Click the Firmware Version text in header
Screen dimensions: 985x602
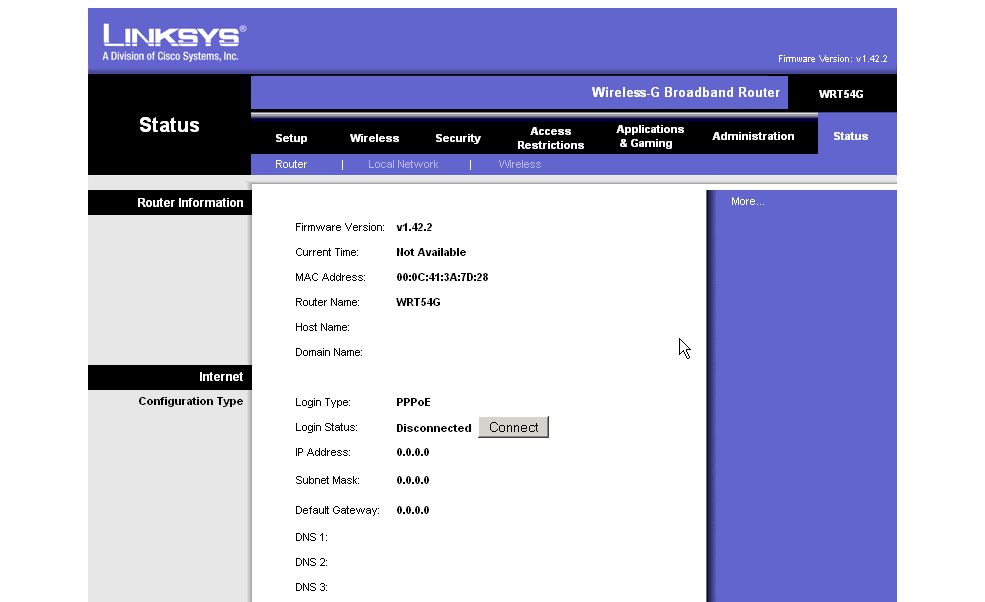coord(832,59)
